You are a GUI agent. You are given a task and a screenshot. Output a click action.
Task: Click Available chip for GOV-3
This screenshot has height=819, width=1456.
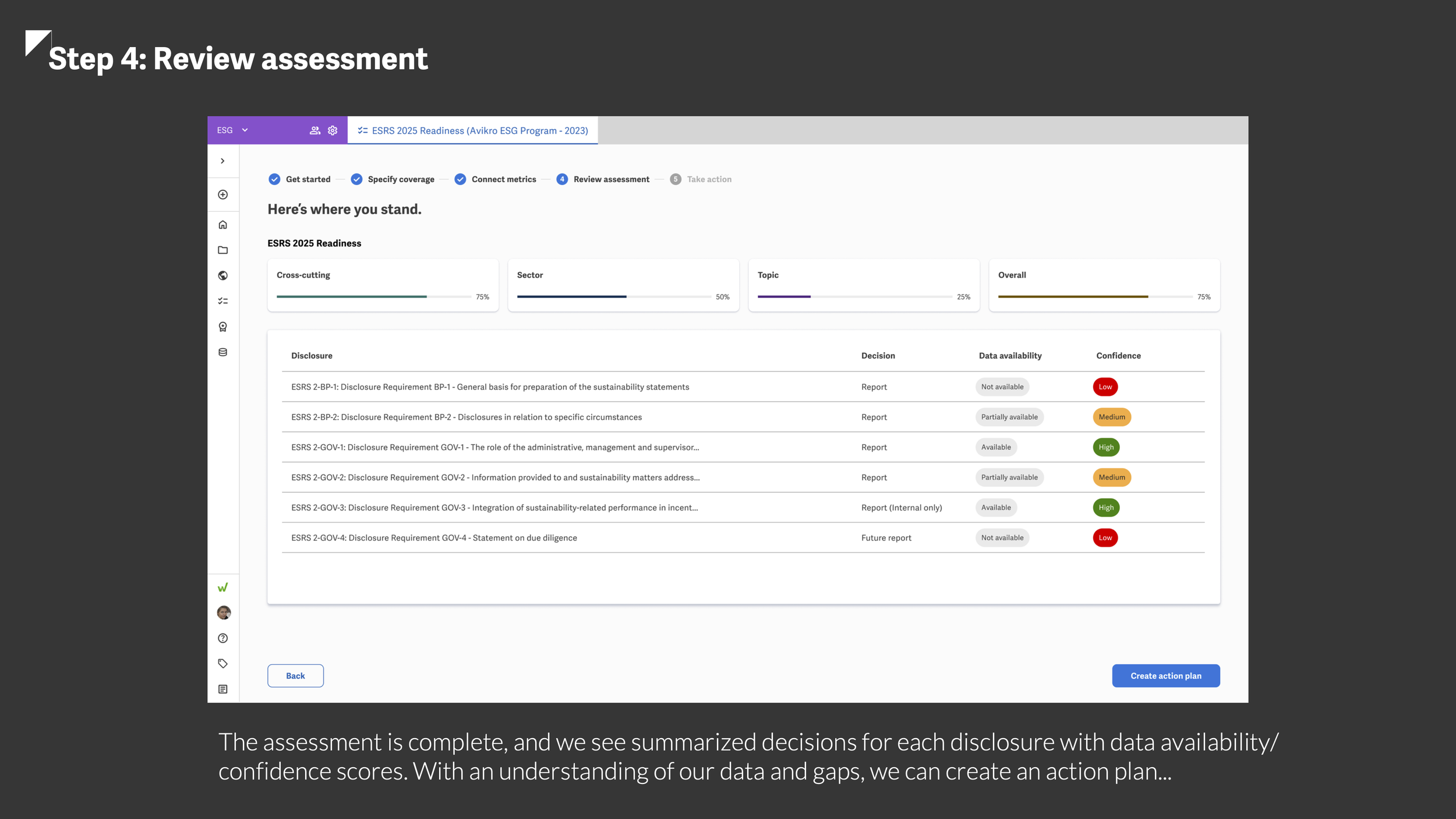[996, 508]
